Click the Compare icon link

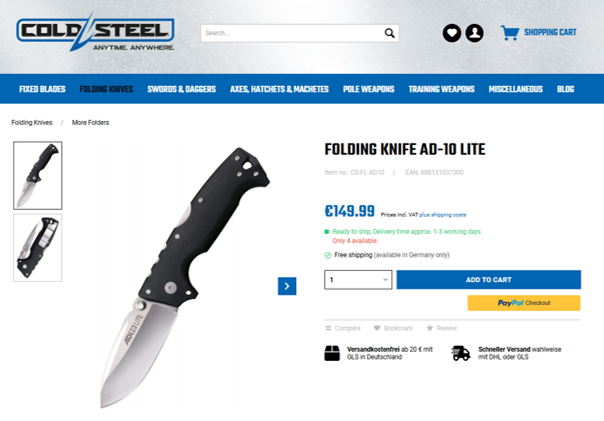[x=343, y=328]
